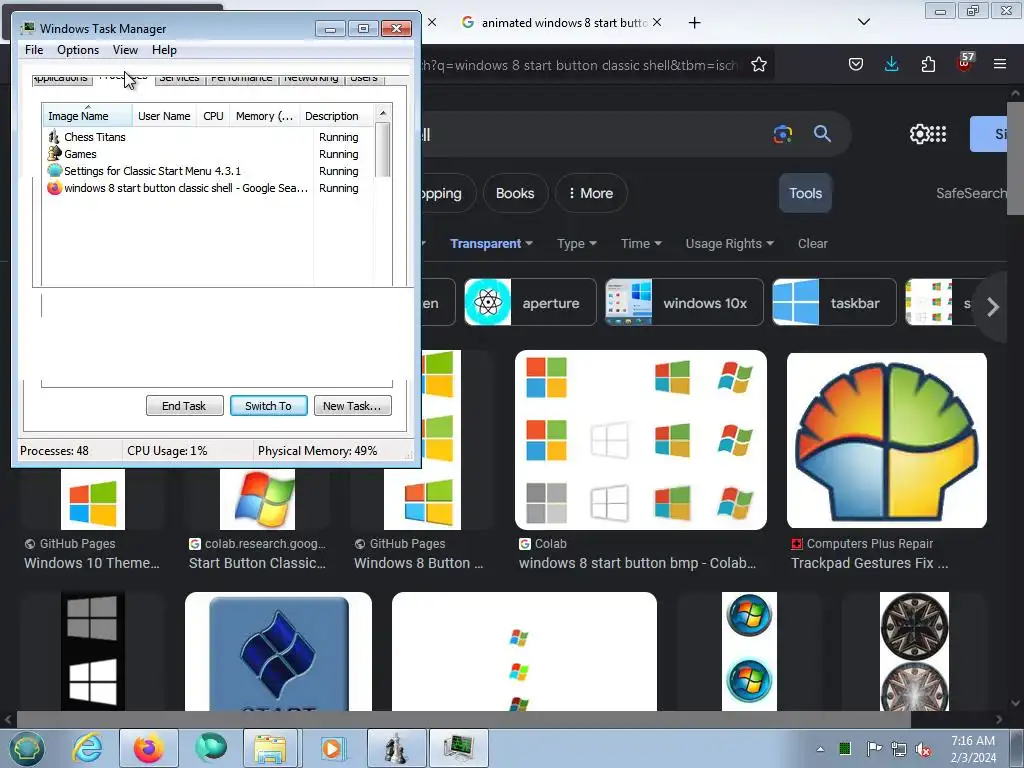Click scroll-up arrow in task list
The width and height of the screenshot is (1024, 768).
coord(383,113)
